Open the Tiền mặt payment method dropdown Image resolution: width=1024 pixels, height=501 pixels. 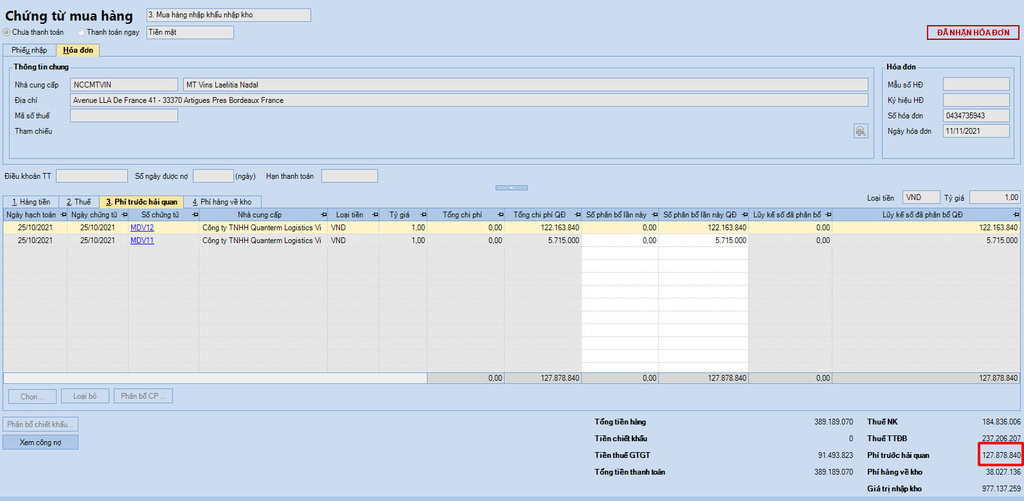click(x=189, y=32)
